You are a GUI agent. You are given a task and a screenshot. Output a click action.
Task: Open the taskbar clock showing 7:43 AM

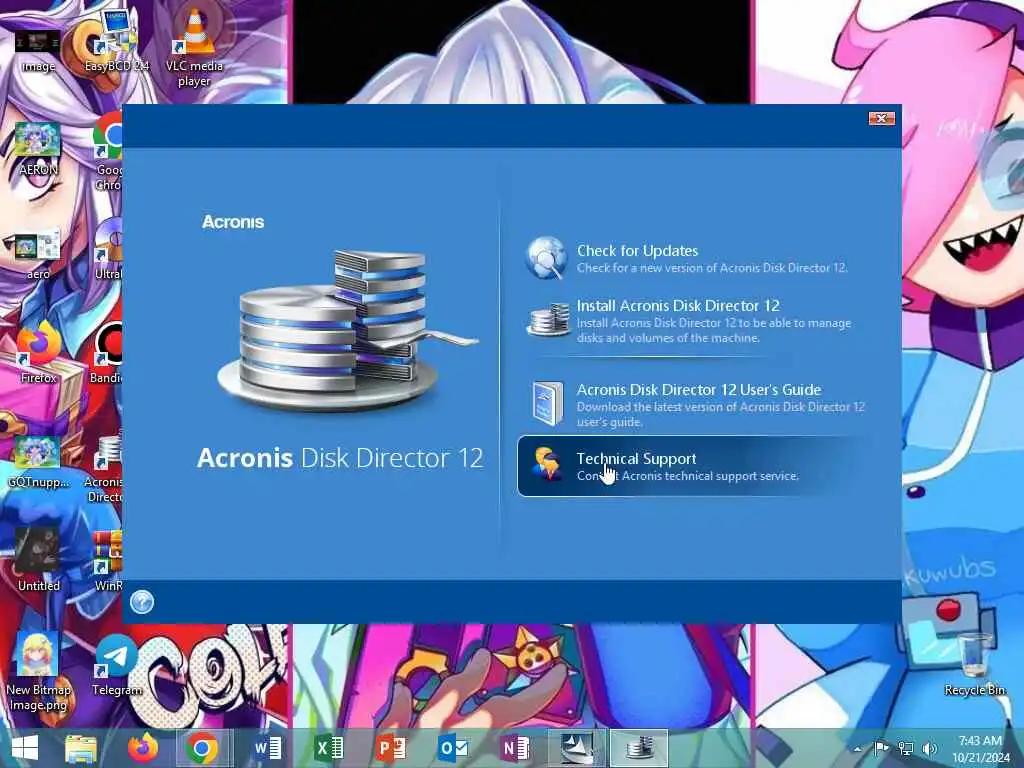[980, 749]
